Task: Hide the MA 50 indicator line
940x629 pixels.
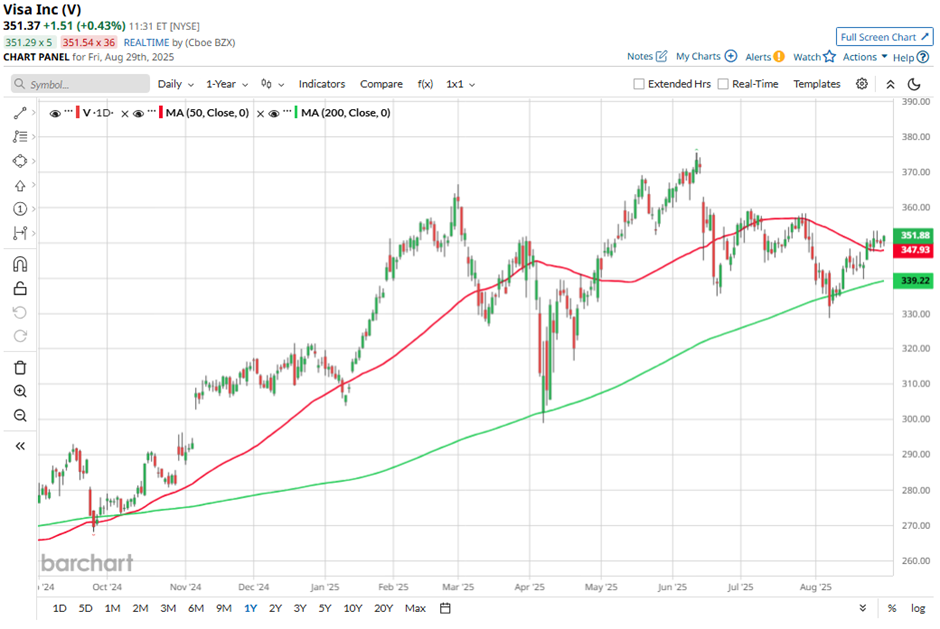Action: pyautogui.click(x=138, y=113)
